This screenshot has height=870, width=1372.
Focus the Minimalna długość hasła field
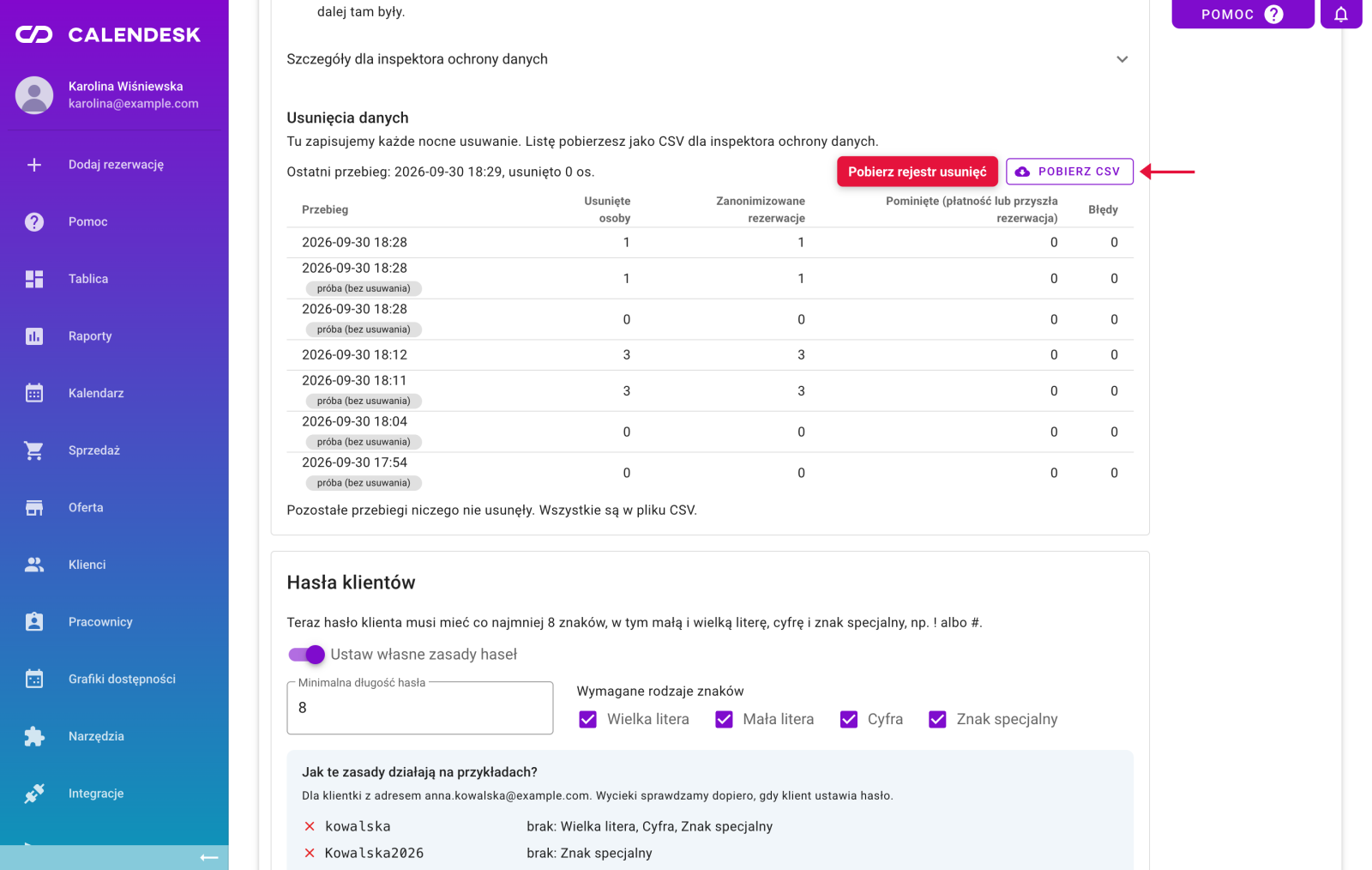pyautogui.click(x=420, y=708)
